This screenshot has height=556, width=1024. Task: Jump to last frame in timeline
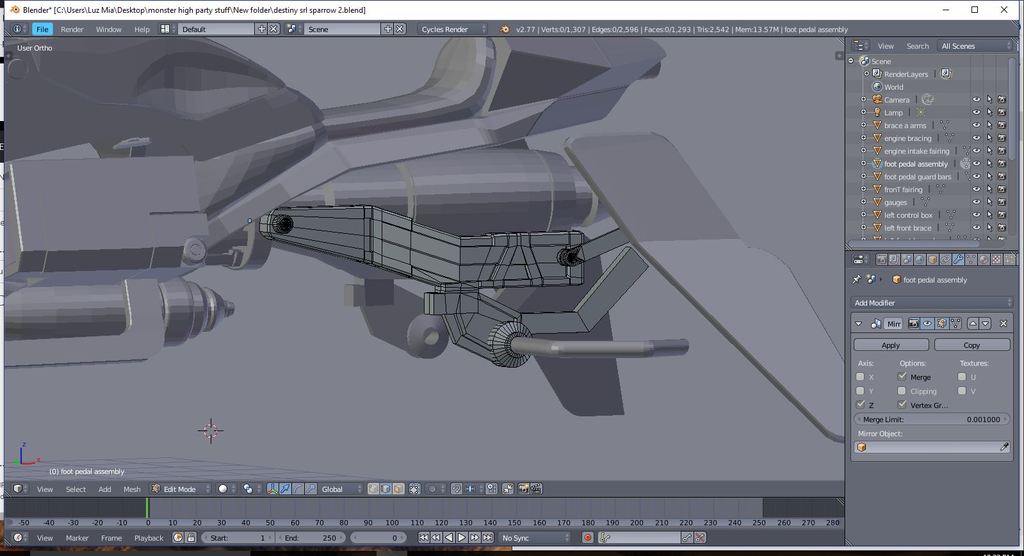click(x=487, y=538)
